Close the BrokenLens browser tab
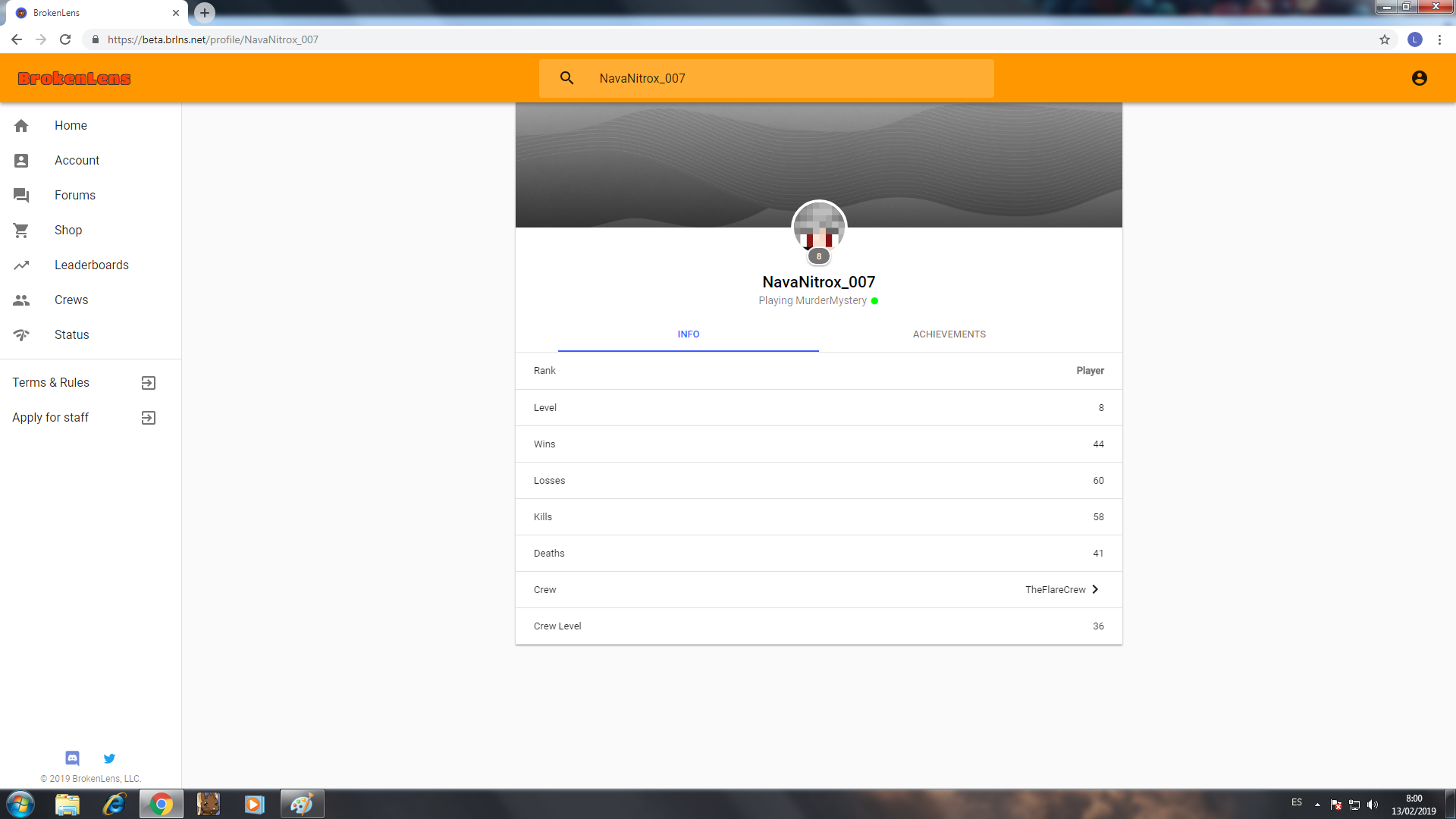This screenshot has width=1456, height=819. point(176,13)
